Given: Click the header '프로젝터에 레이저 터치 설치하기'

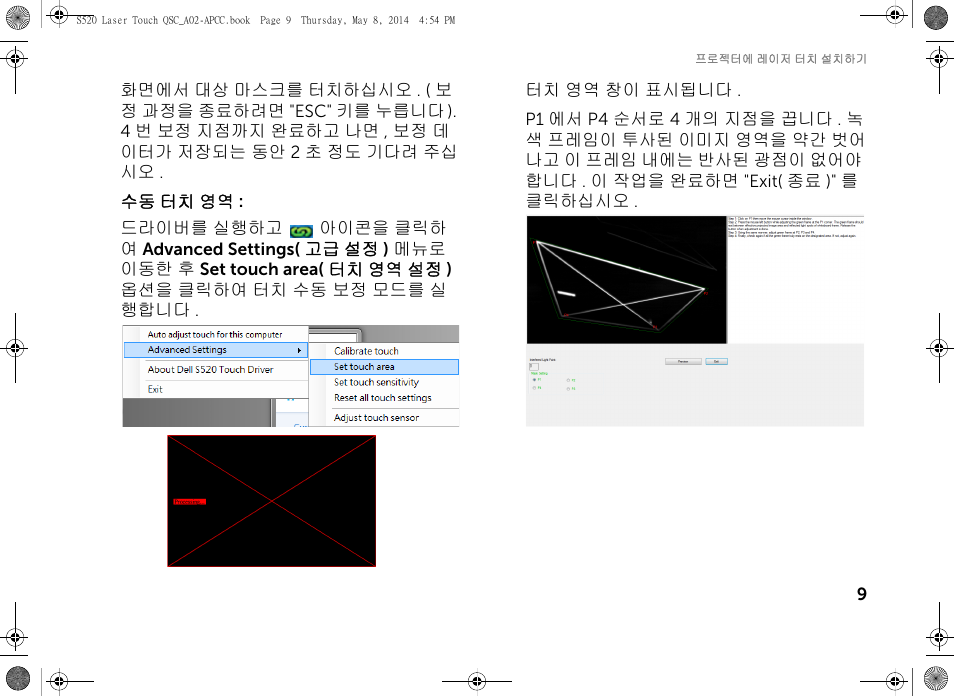Looking at the screenshot, I should point(781,59).
